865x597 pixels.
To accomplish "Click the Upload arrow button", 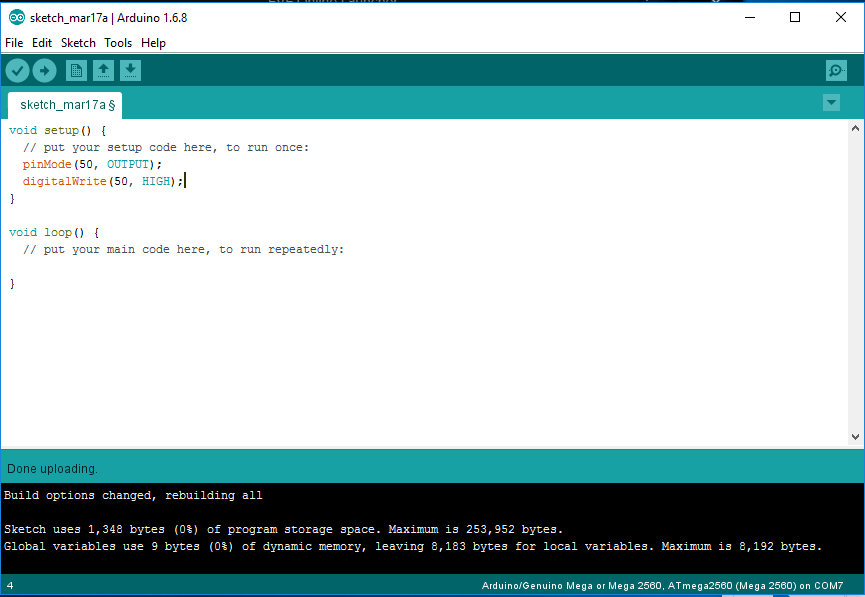I will click(45, 71).
